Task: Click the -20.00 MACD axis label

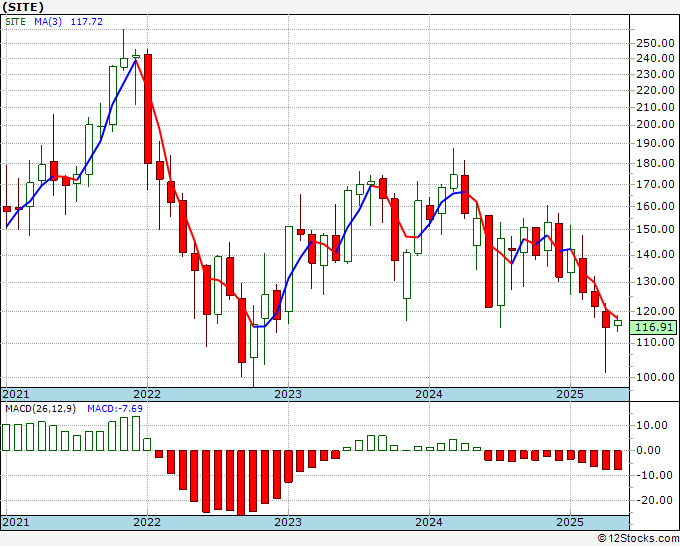Action: pyautogui.click(x=652, y=500)
